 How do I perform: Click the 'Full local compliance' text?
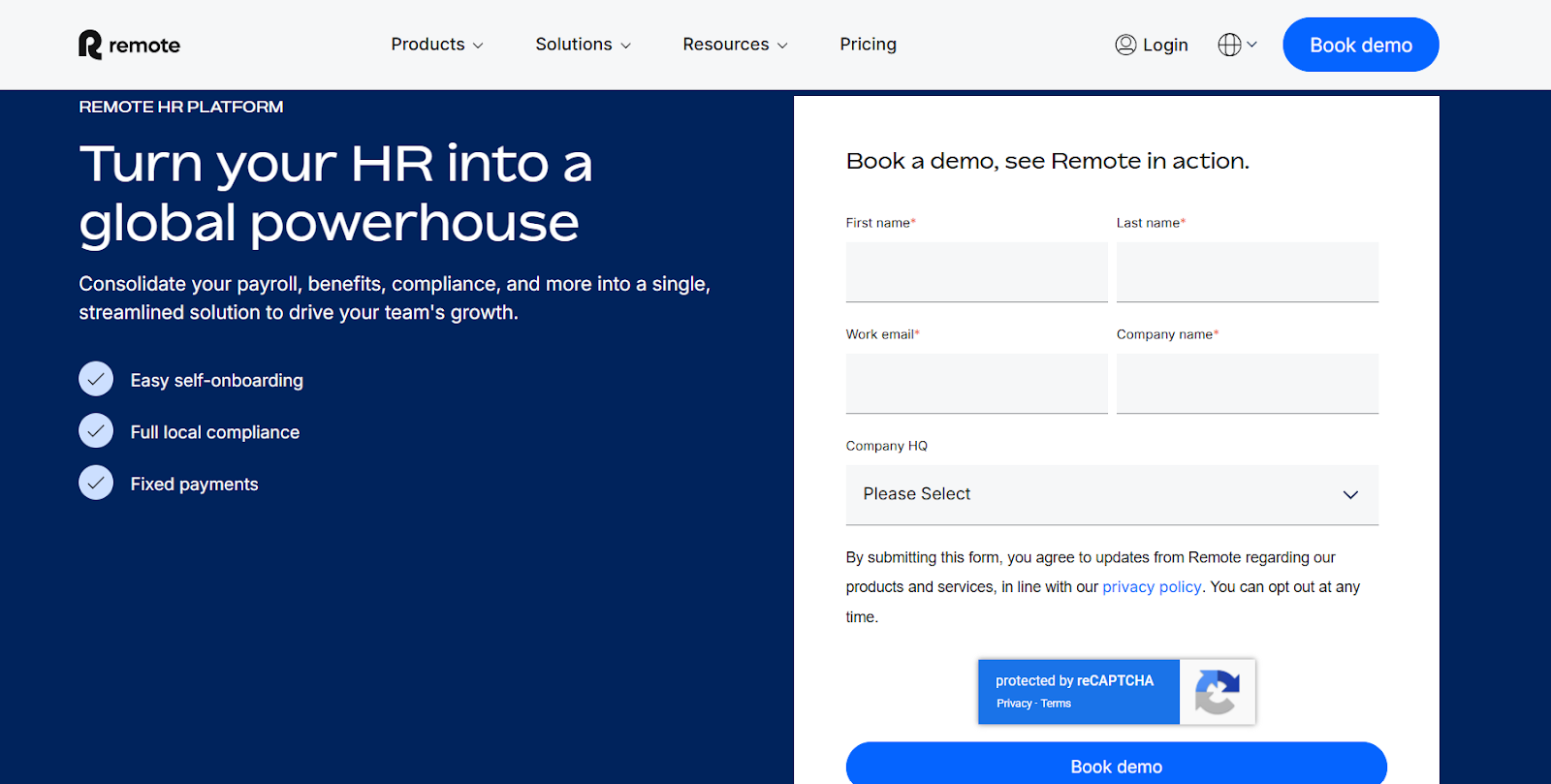tap(215, 432)
